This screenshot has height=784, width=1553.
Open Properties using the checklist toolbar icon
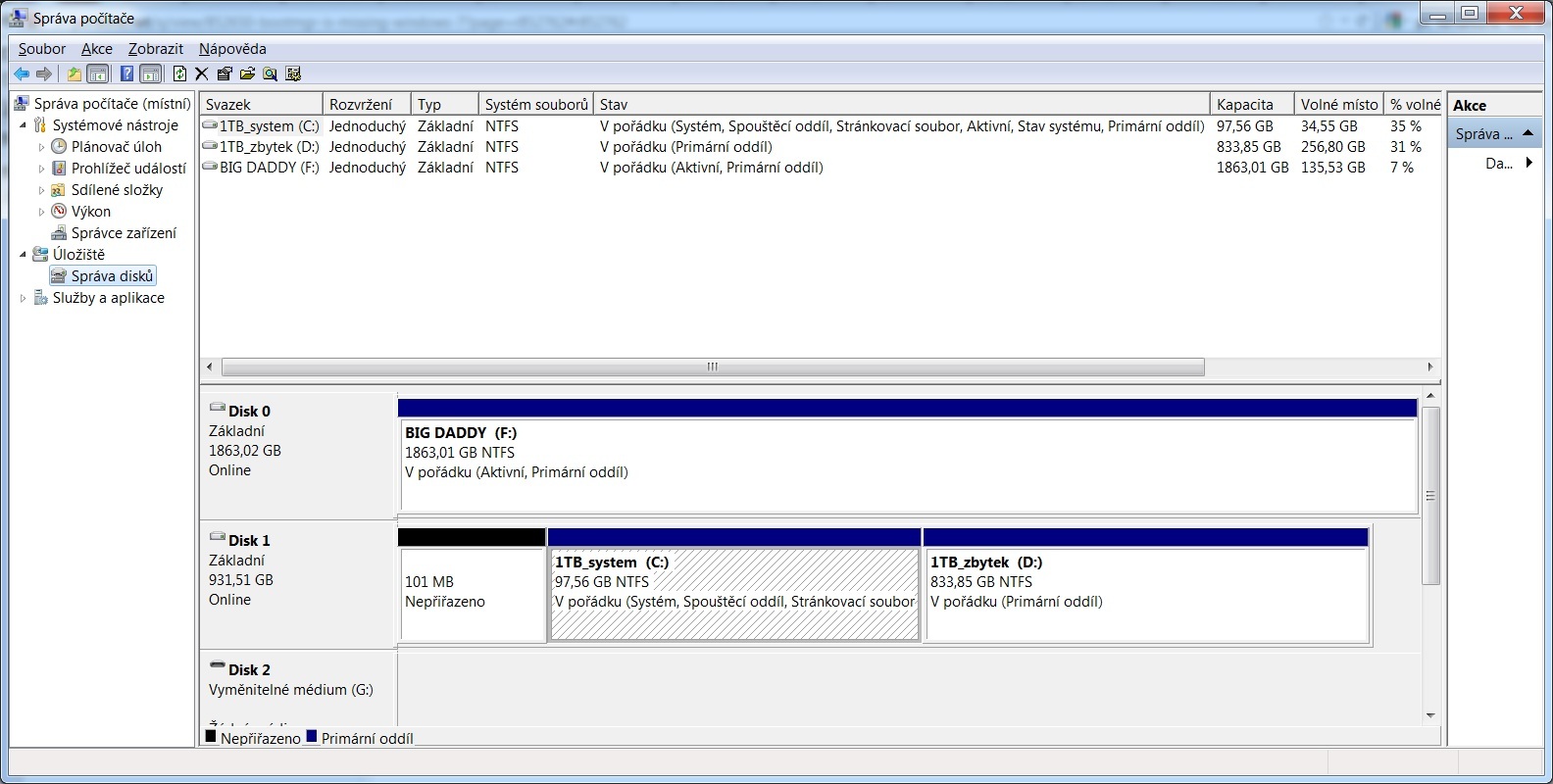[x=225, y=73]
